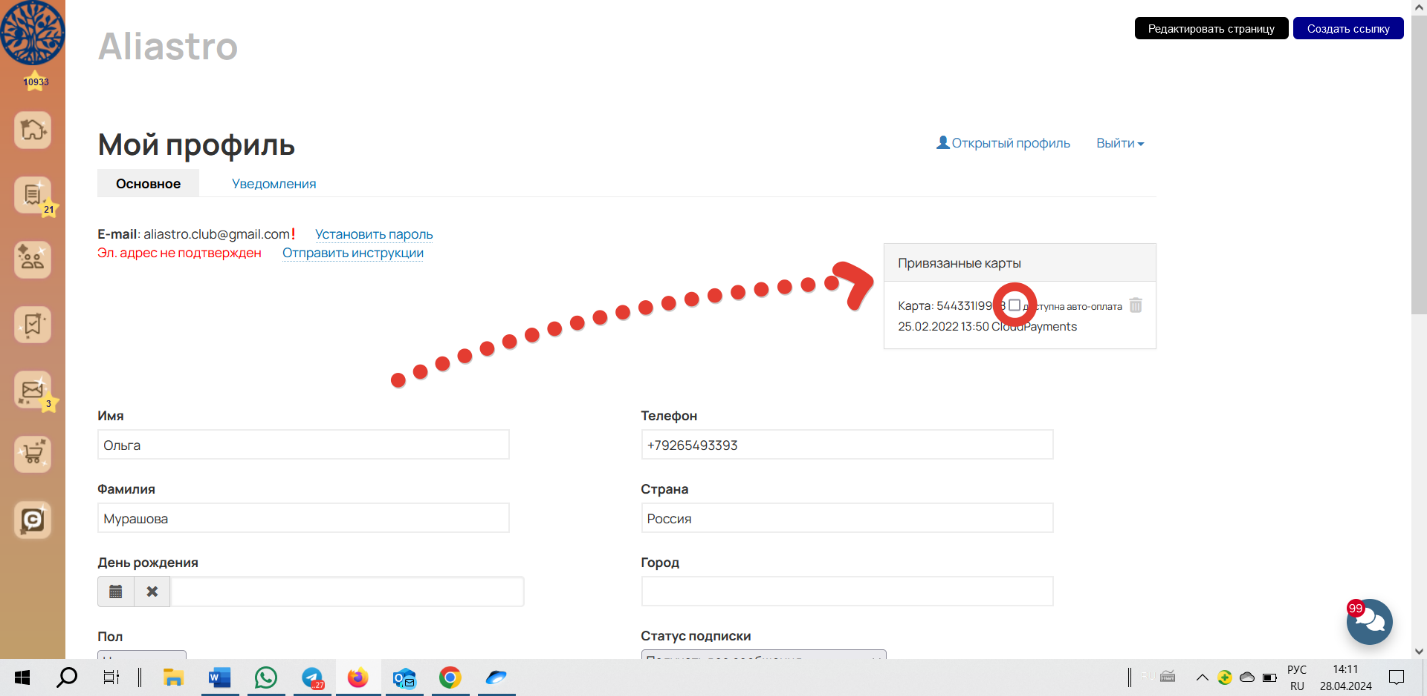The width and height of the screenshot is (1427, 696).
Task: Open Telegram from the Windows taskbar
Action: pyautogui.click(x=312, y=678)
